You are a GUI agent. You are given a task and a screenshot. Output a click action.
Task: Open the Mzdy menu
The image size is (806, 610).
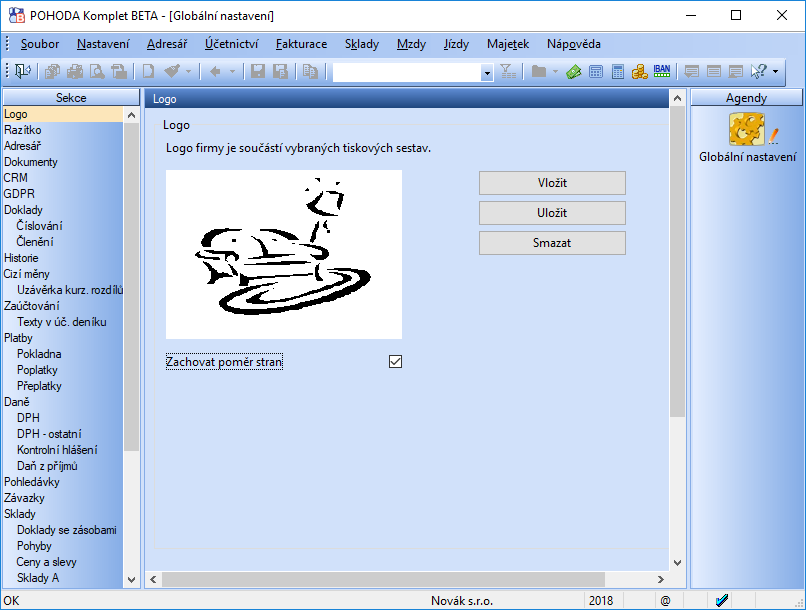click(411, 44)
